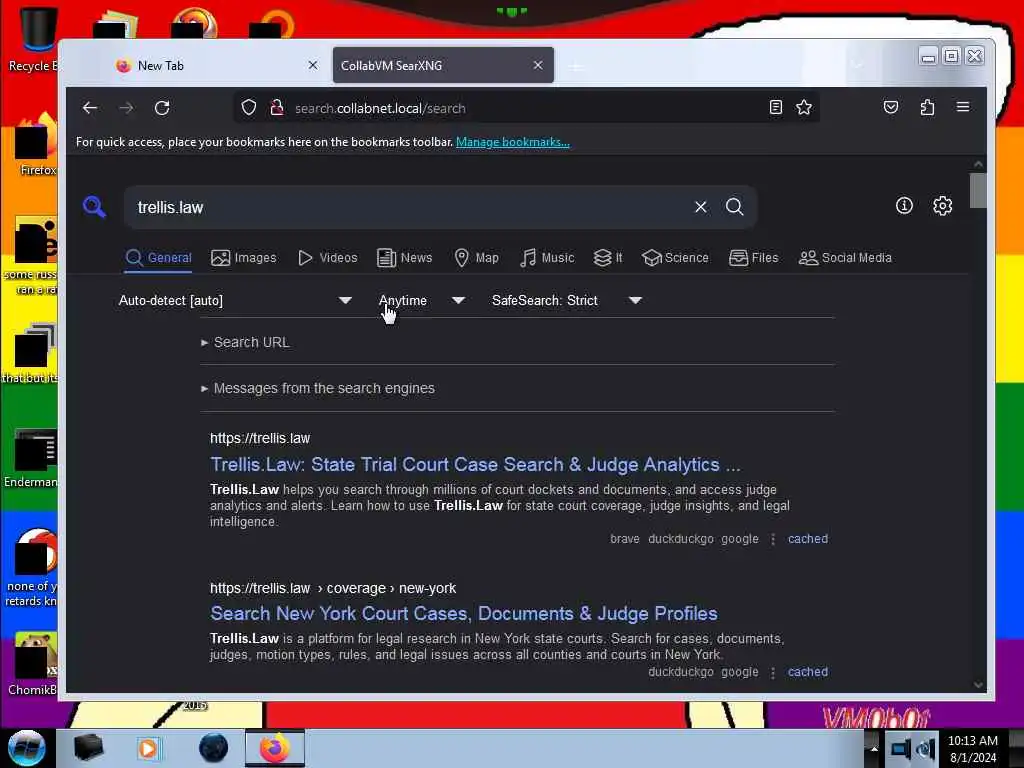Open Trellis.Law State Trial Court result title
Image resolution: width=1024 pixels, height=768 pixels.
click(x=475, y=464)
